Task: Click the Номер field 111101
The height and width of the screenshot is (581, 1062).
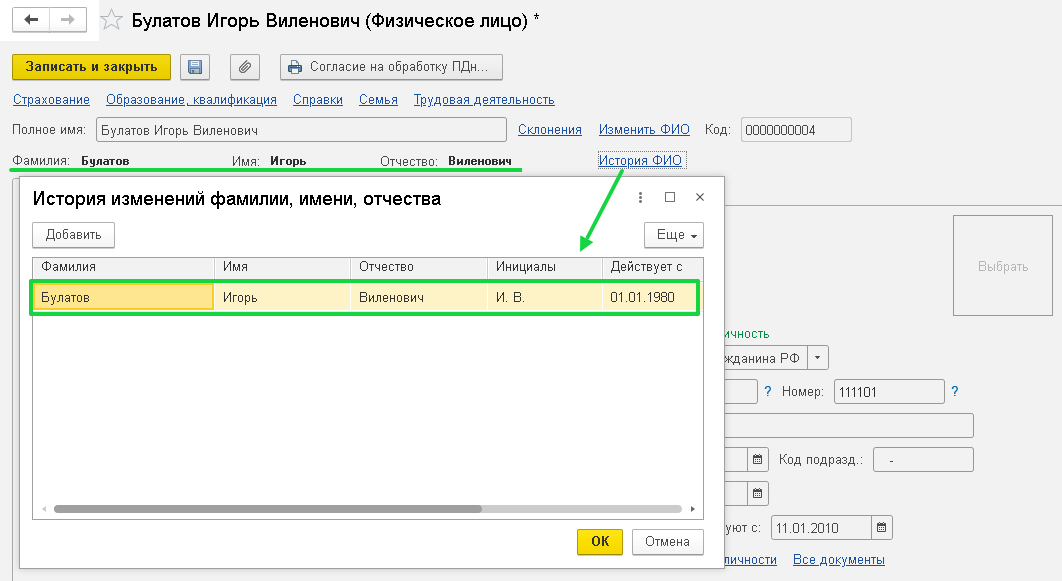Action: click(x=889, y=391)
